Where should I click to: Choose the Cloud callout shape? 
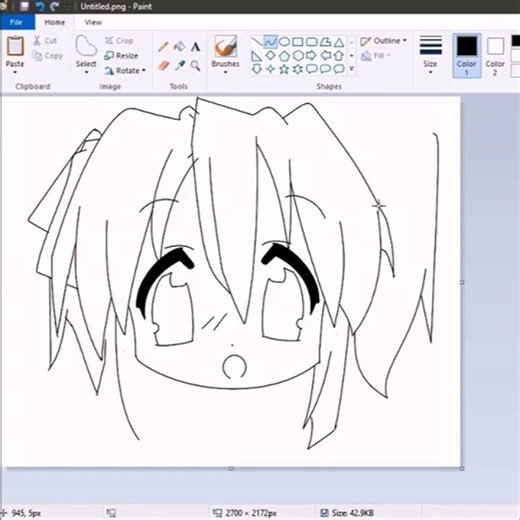[339, 69]
